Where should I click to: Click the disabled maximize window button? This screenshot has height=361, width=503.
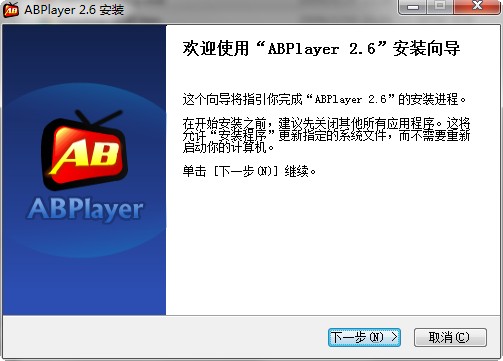coord(440,7)
